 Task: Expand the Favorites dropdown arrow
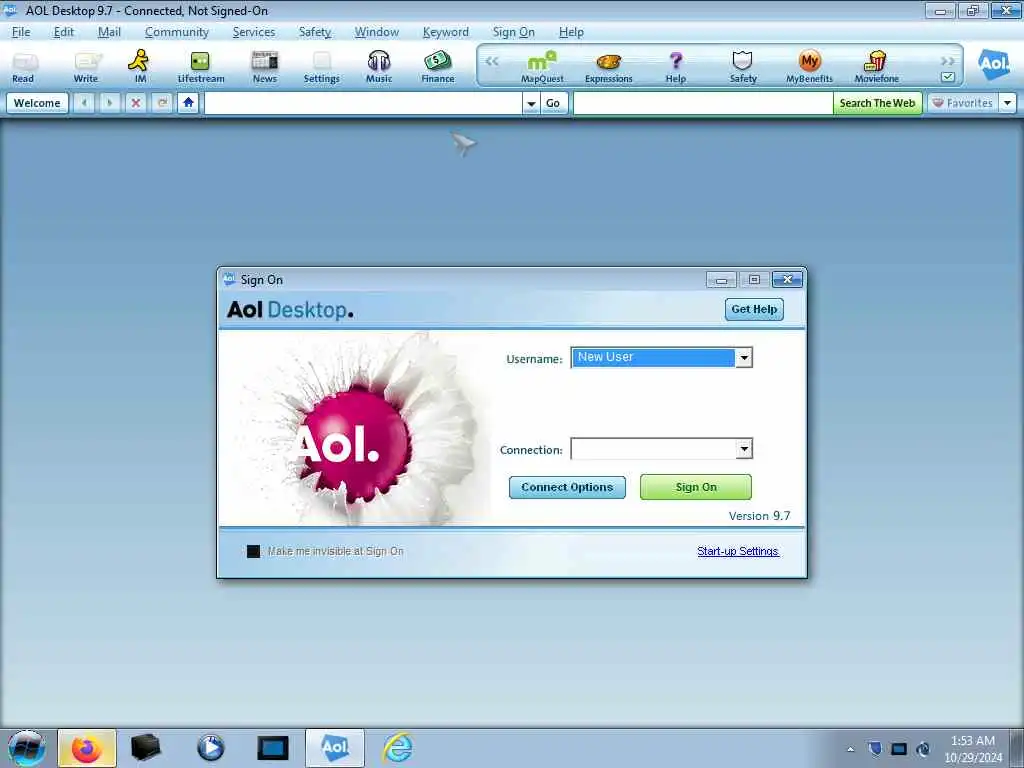click(1008, 103)
